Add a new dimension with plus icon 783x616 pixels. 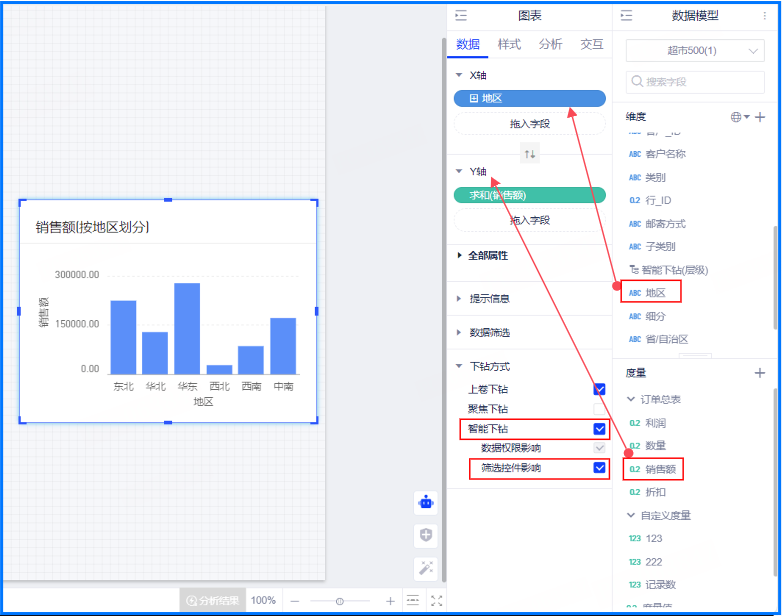[x=760, y=117]
